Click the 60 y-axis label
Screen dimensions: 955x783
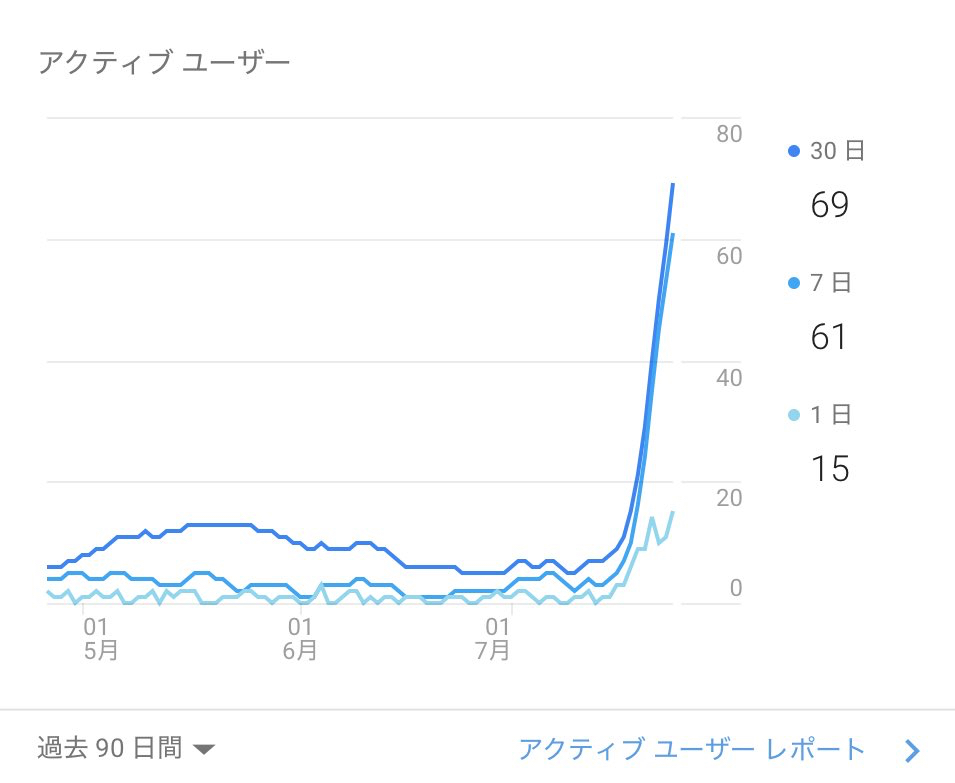pos(729,256)
